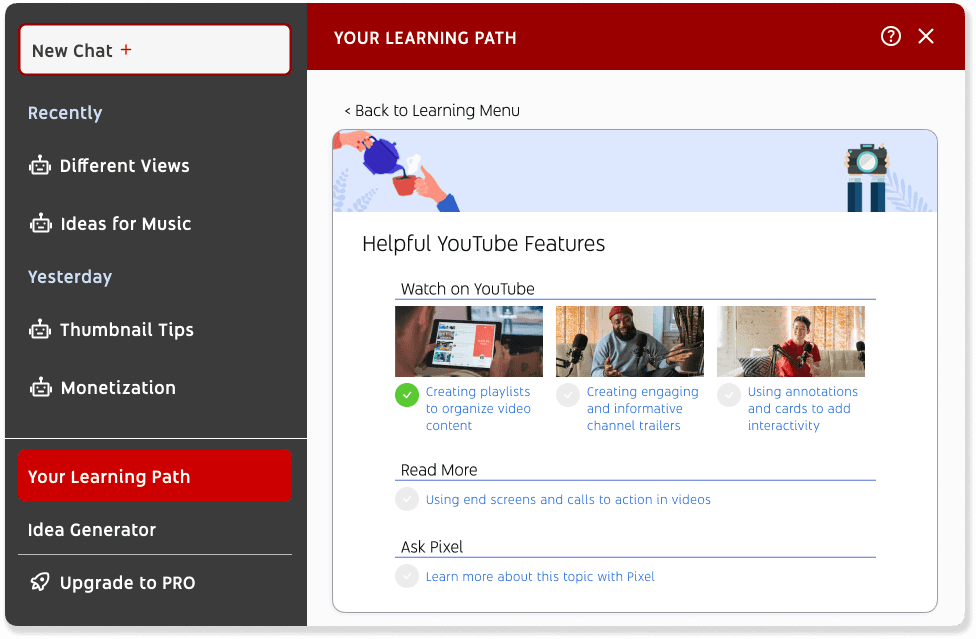The image size is (976, 639).
Task: Click robot icon beside Monetization
Action: point(40,388)
